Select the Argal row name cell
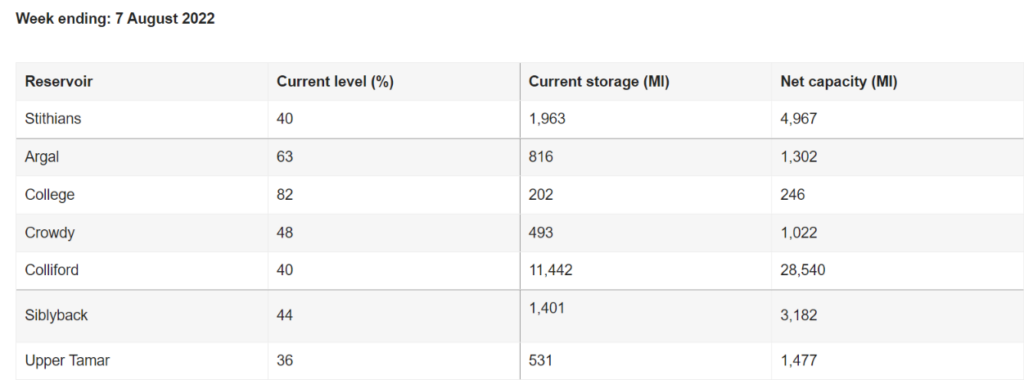 pyautogui.click(x=42, y=157)
